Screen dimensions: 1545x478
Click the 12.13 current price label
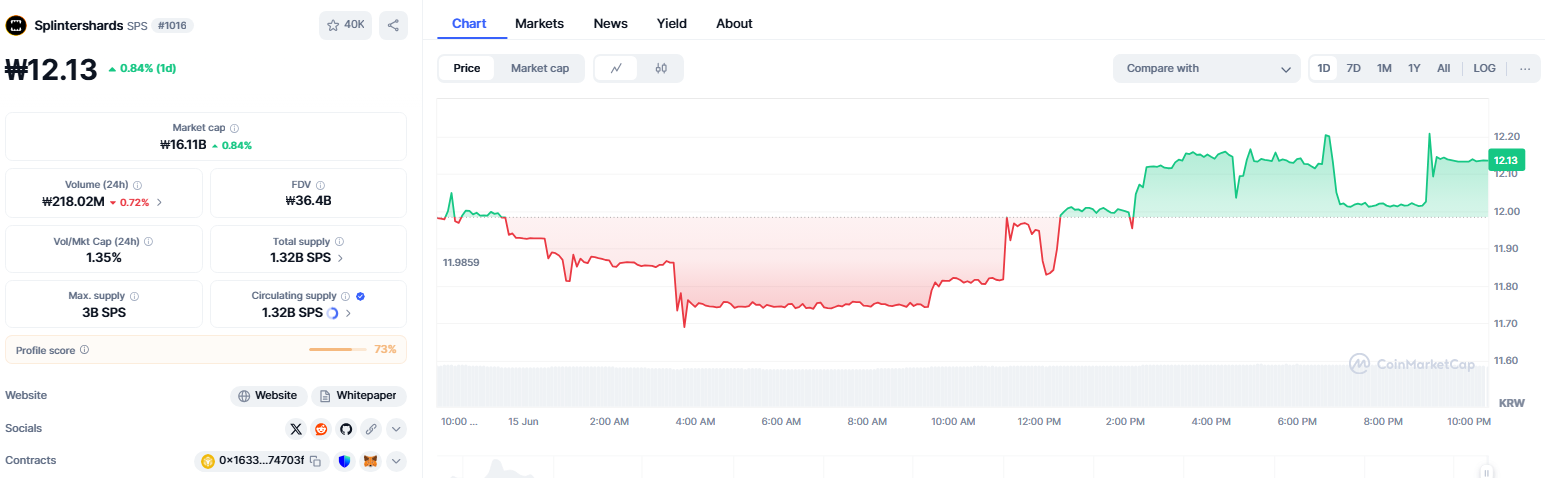(x=1505, y=160)
